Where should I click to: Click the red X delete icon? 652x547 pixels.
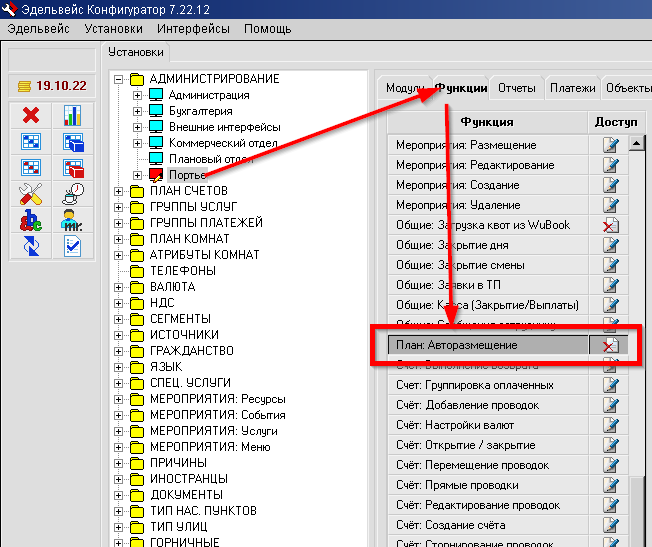pyautogui.click(x=31, y=116)
